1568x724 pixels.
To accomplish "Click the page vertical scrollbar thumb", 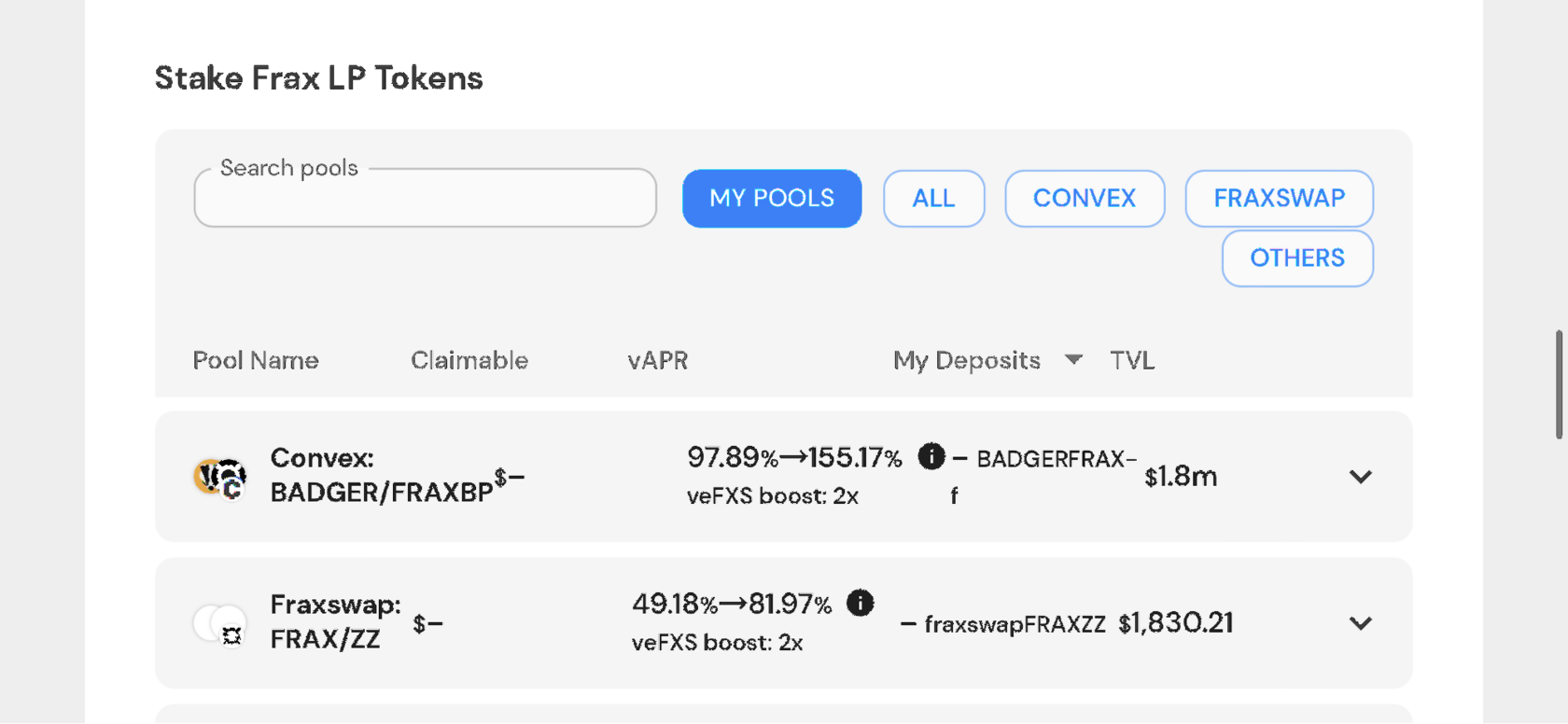I will click(x=1558, y=383).
